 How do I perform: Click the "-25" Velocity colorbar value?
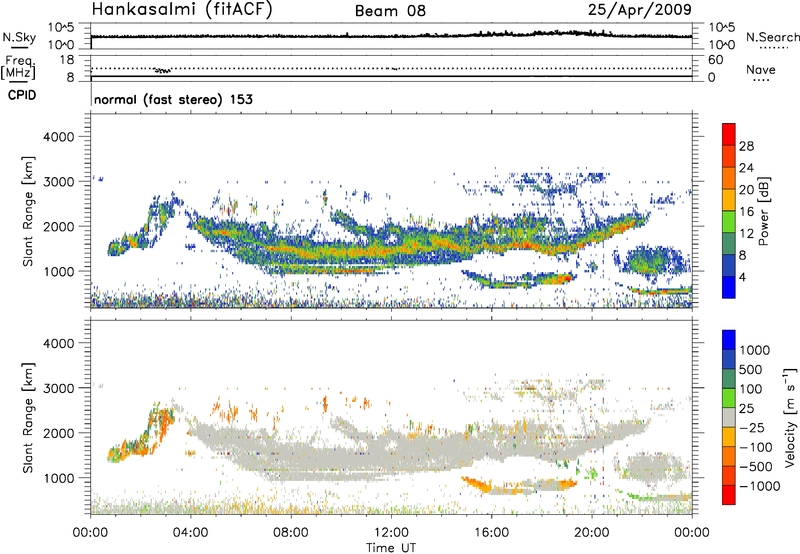click(752, 427)
